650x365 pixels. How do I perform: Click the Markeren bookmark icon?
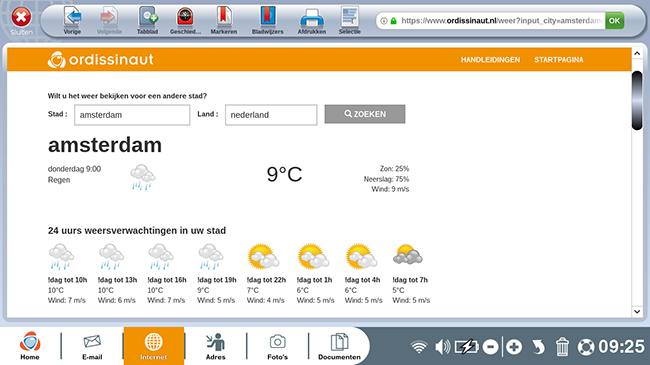click(224, 17)
